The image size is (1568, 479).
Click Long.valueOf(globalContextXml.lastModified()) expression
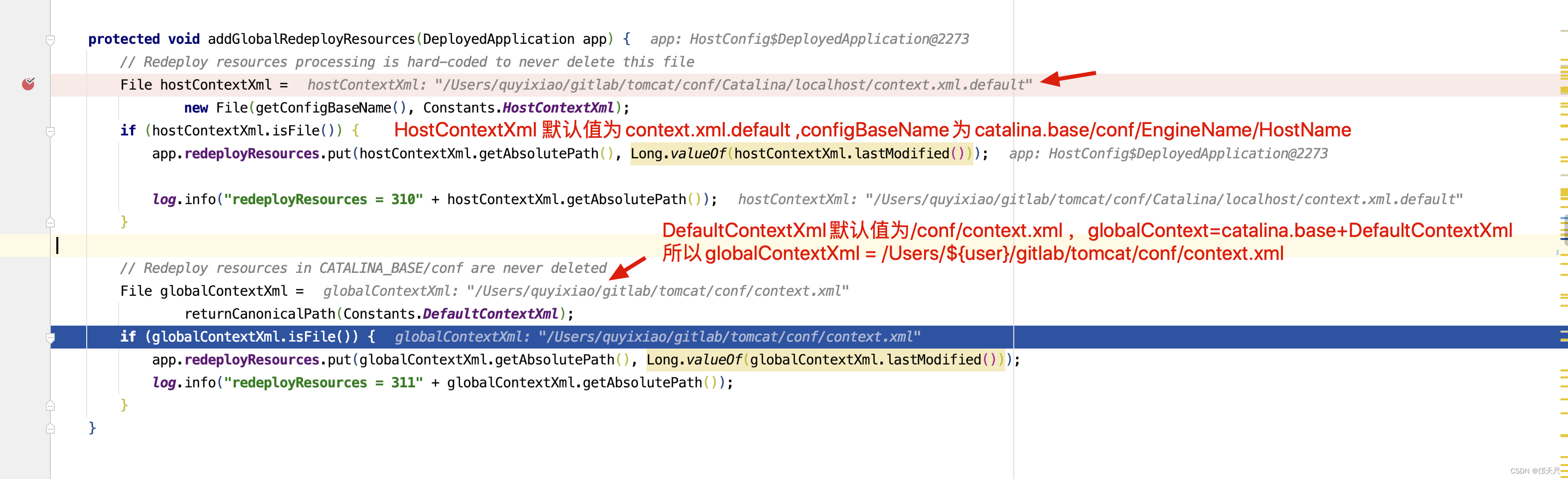tap(825, 360)
